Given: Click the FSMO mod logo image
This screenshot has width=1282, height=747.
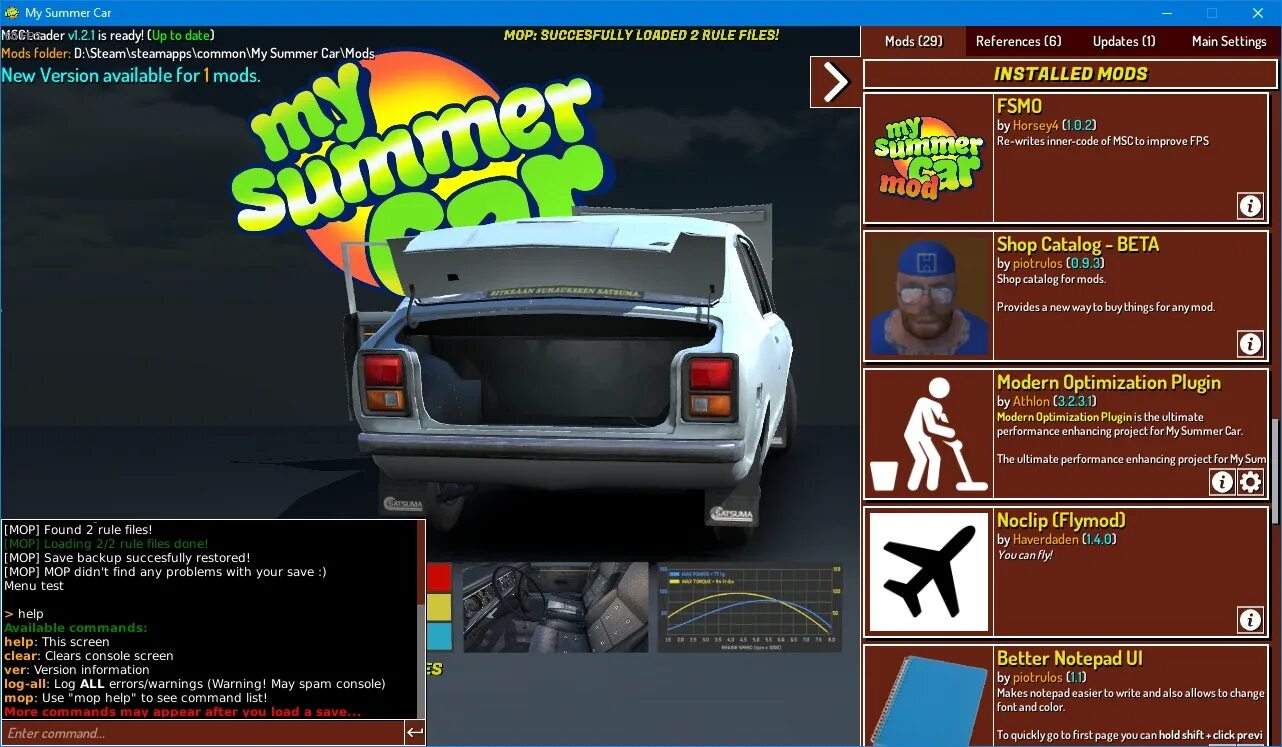Looking at the screenshot, I should tap(929, 158).
